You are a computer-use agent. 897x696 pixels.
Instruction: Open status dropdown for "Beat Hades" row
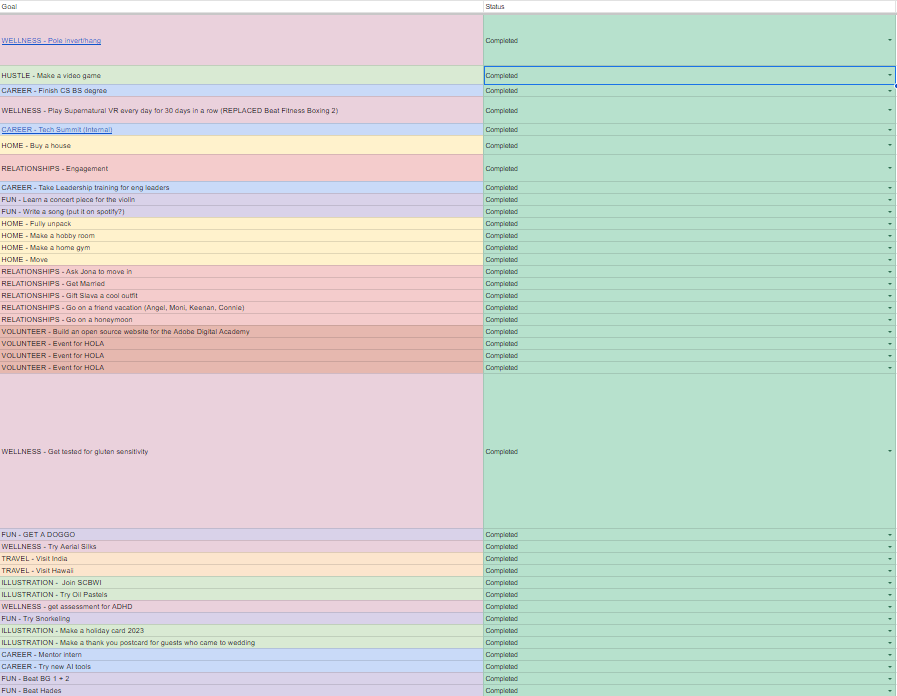[889, 691]
